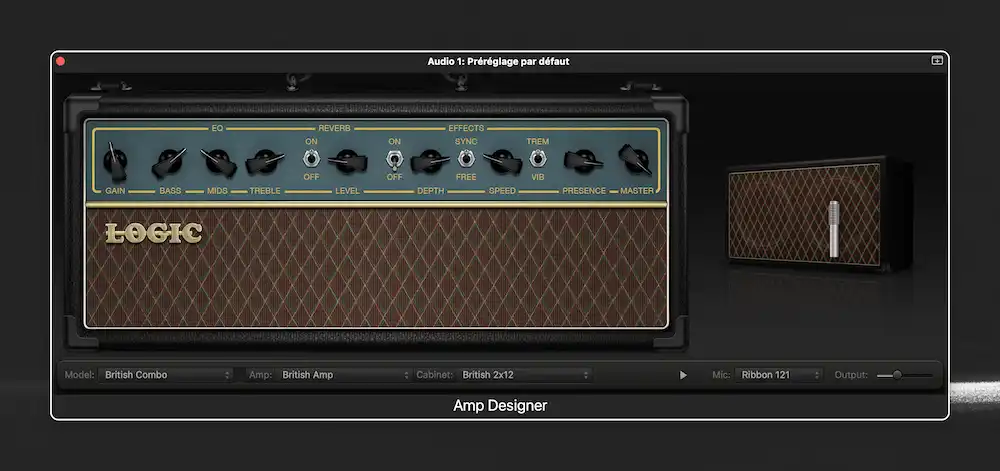Adjust the Bass knob
The image size is (1000, 471).
pos(168,162)
